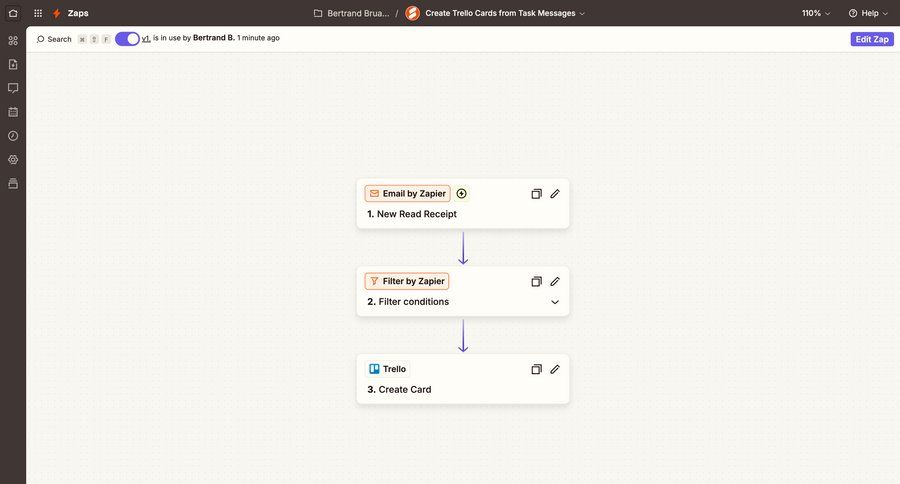Click the Zaps lightning bolt icon
This screenshot has width=900, height=484.
(57, 13)
